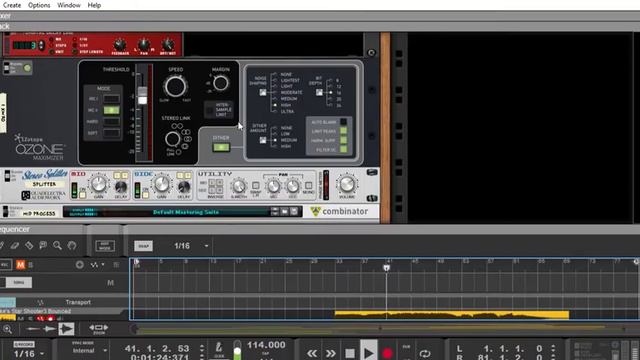Toggle the Mono button in the Utility section
The image size is (640, 360).
click(x=309, y=186)
